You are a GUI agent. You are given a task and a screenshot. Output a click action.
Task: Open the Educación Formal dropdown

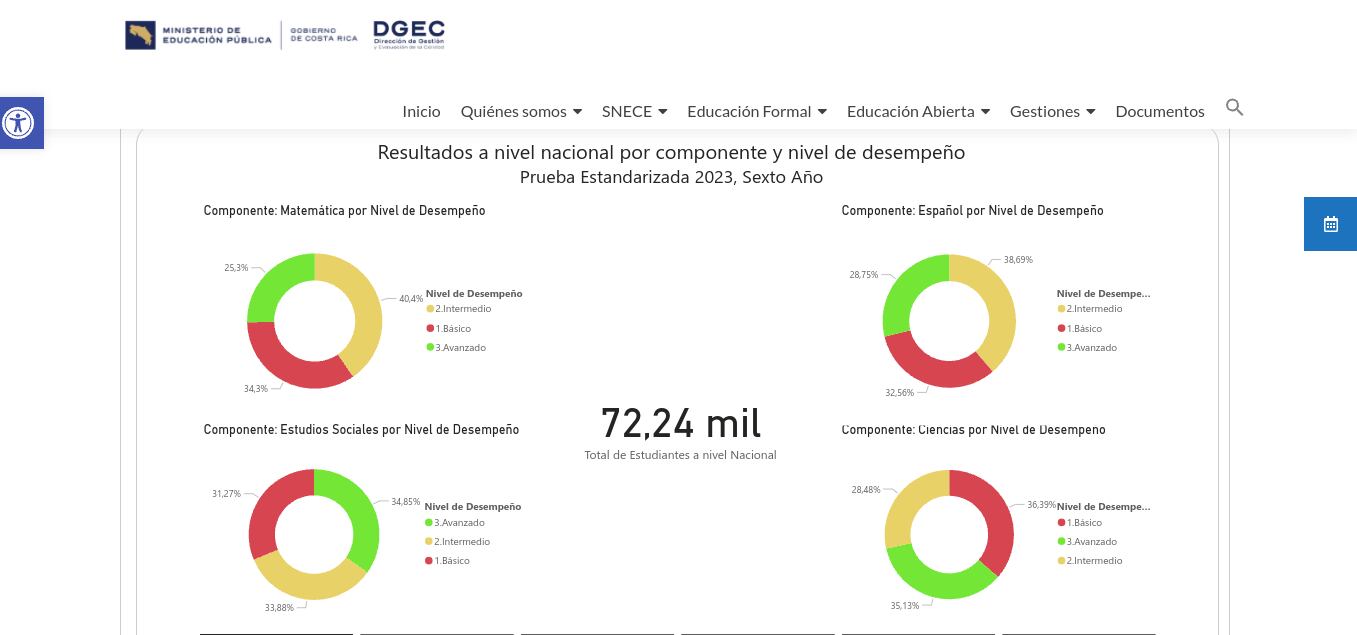coord(756,111)
